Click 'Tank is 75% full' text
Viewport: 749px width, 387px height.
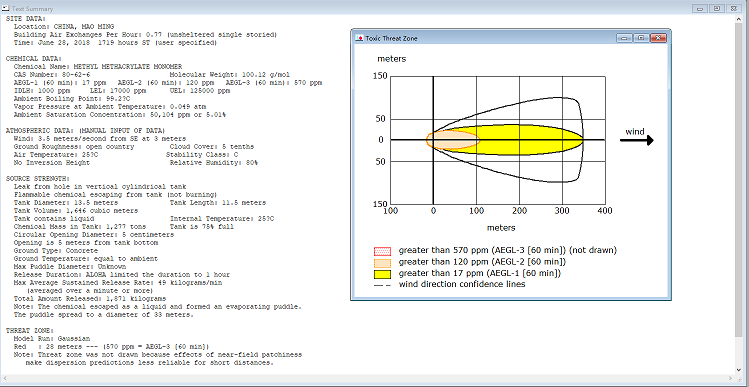(x=202, y=227)
